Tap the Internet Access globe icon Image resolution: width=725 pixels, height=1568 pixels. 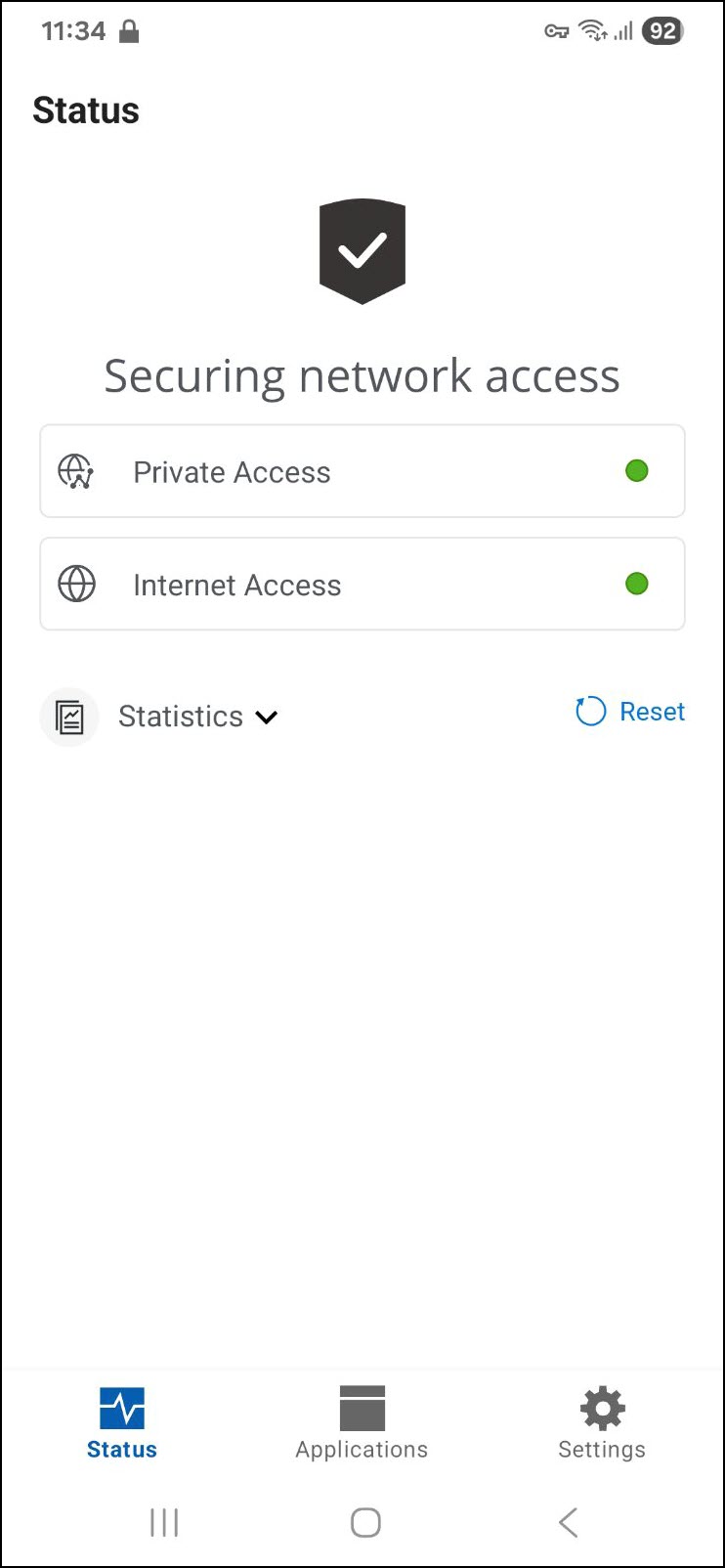(76, 585)
